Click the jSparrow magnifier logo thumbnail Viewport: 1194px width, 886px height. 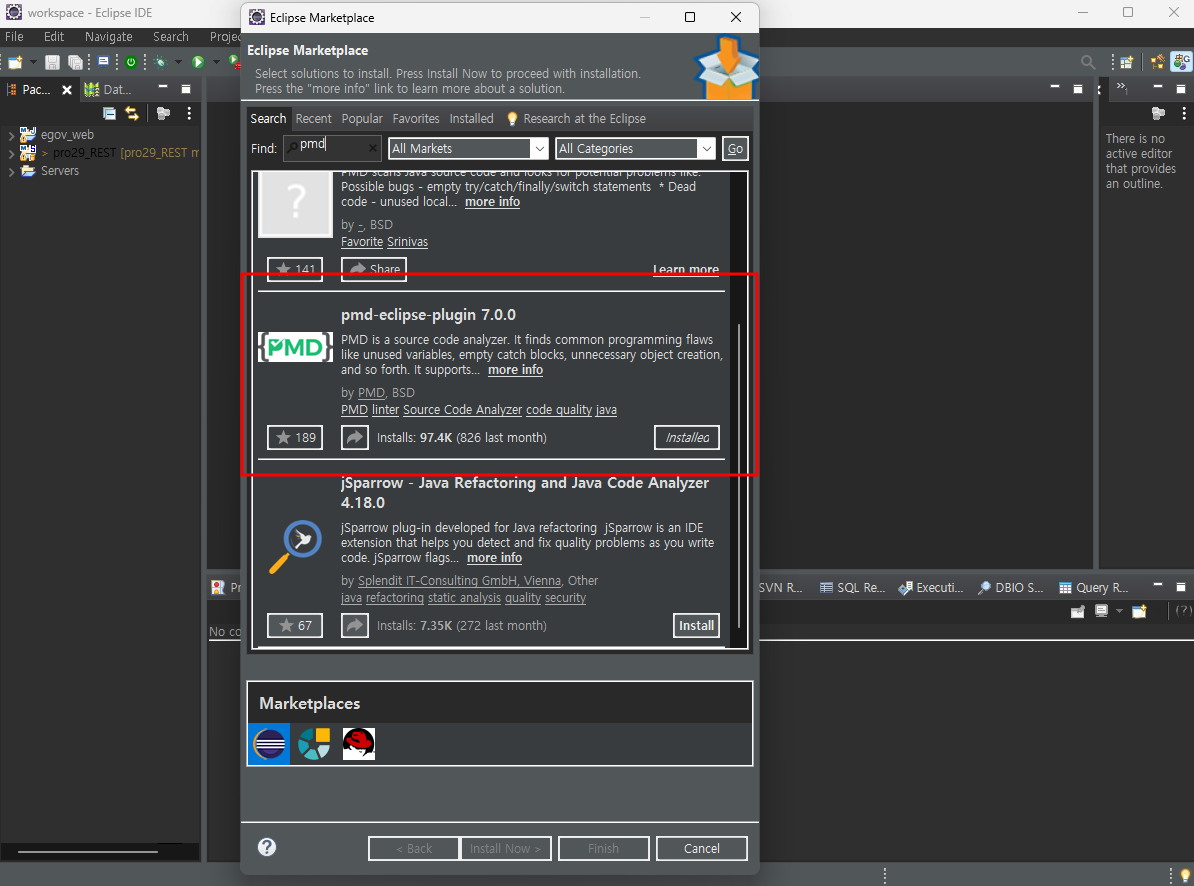point(295,545)
